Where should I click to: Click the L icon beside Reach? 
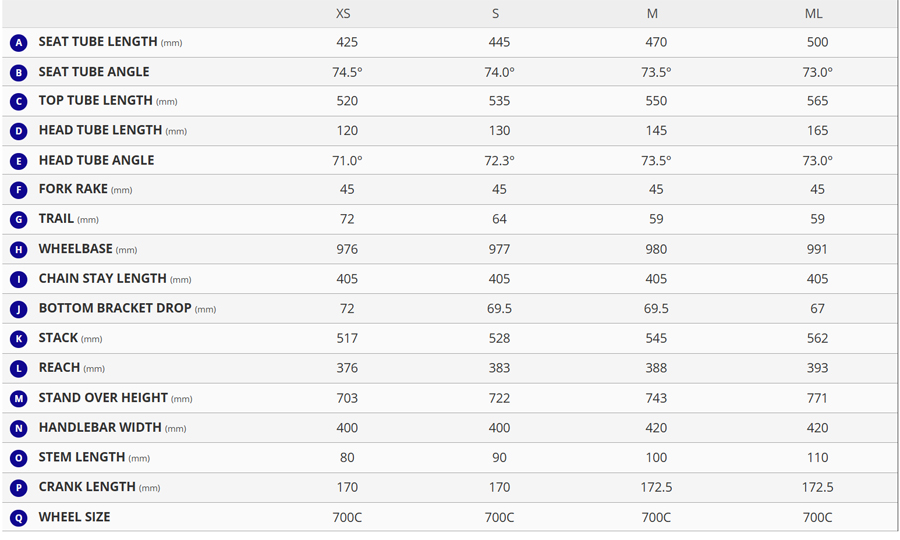(18, 369)
